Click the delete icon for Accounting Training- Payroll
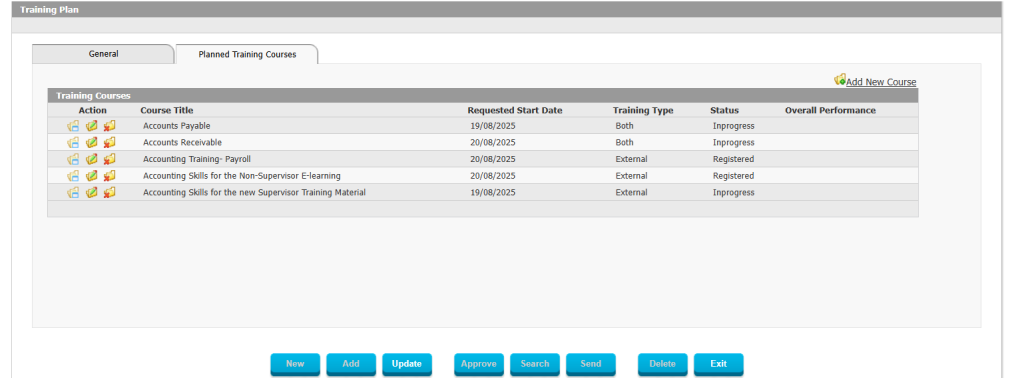 (109, 159)
